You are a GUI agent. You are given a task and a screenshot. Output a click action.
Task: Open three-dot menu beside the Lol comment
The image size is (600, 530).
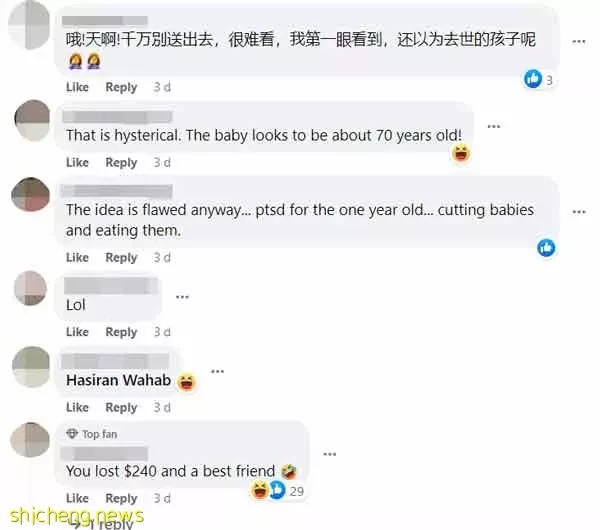pyautogui.click(x=182, y=297)
